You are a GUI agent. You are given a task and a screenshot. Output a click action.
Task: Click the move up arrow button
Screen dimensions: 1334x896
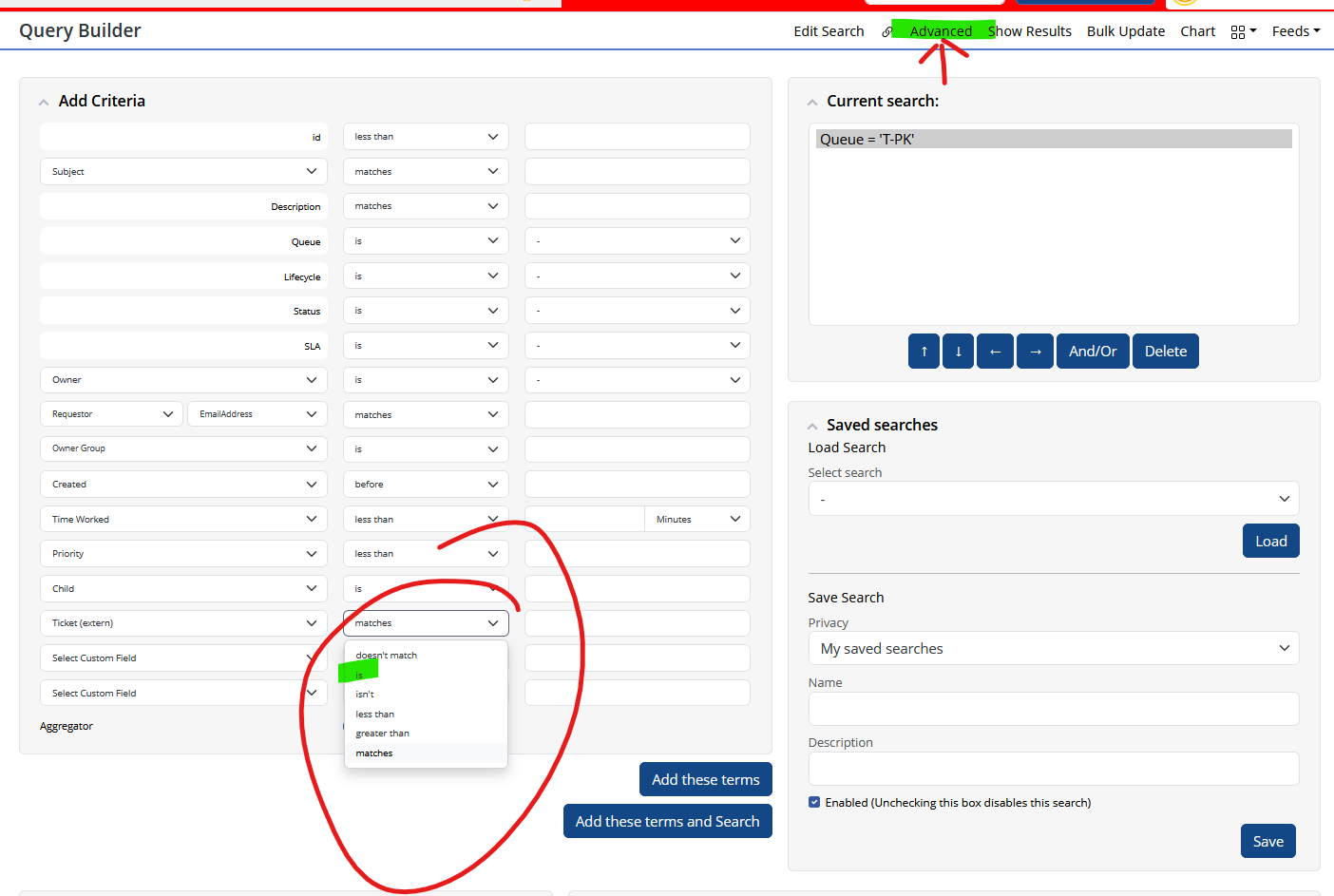tap(924, 351)
